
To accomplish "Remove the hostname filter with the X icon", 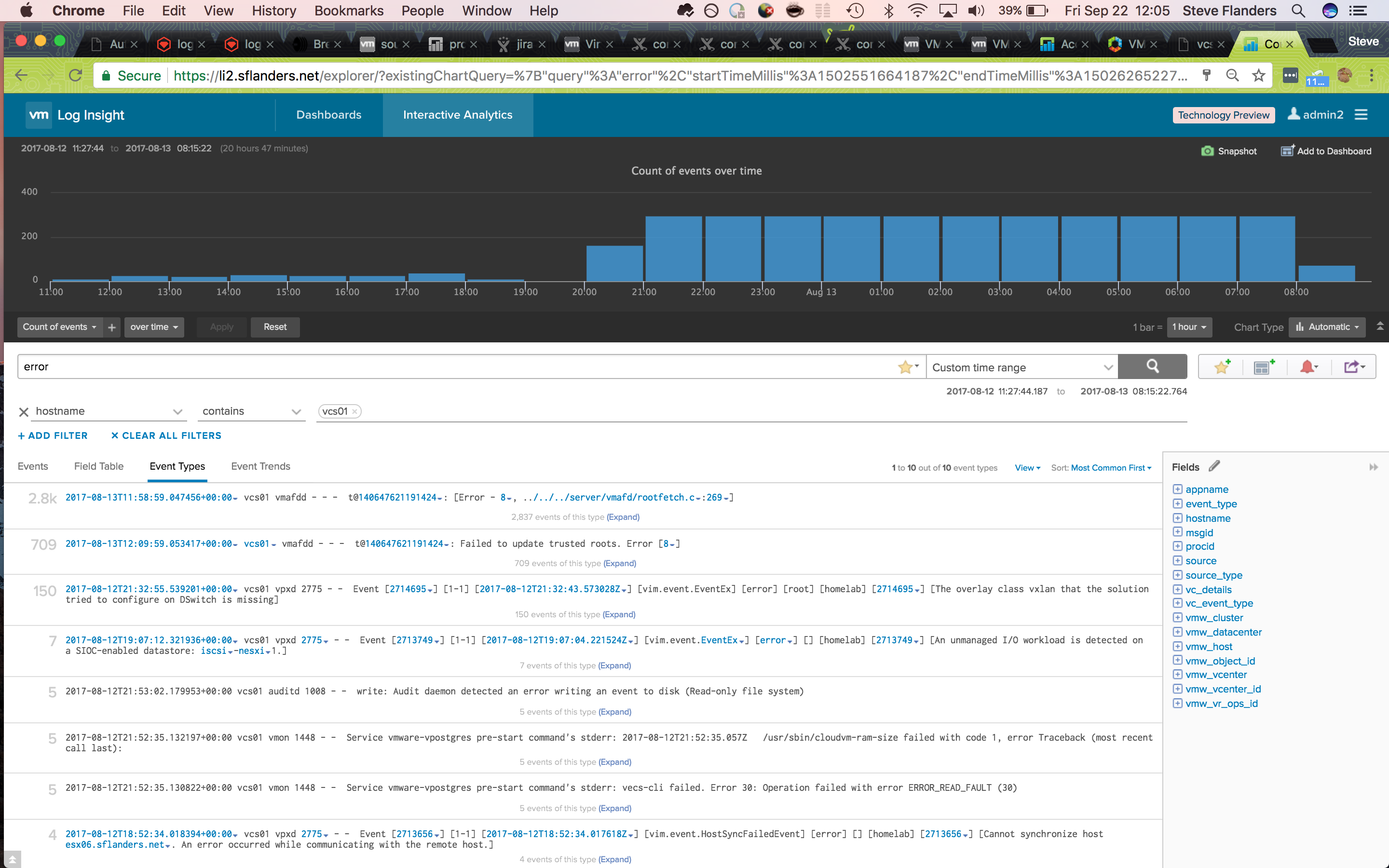I will (24, 412).
